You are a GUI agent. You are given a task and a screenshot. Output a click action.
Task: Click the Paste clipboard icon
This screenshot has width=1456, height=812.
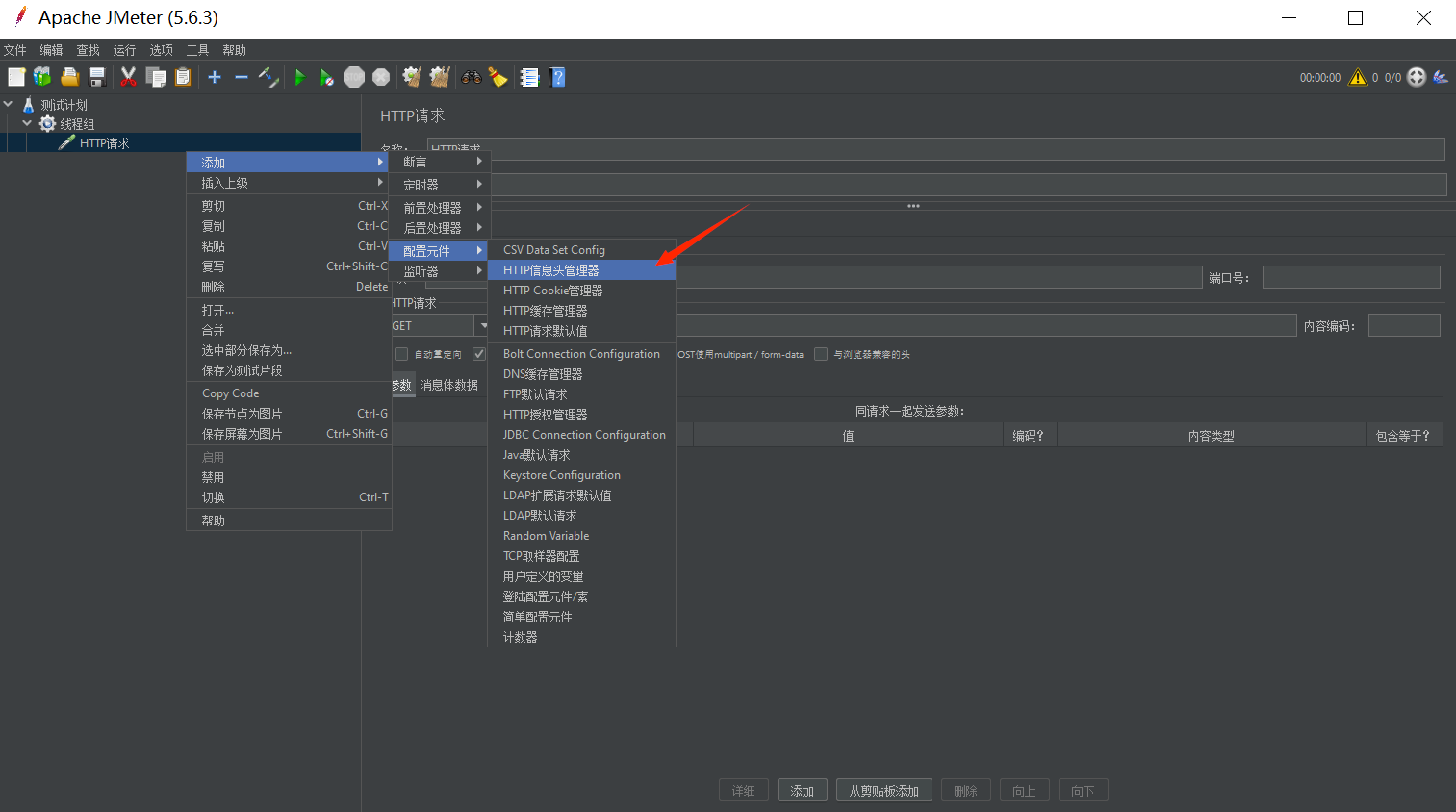pyautogui.click(x=183, y=77)
